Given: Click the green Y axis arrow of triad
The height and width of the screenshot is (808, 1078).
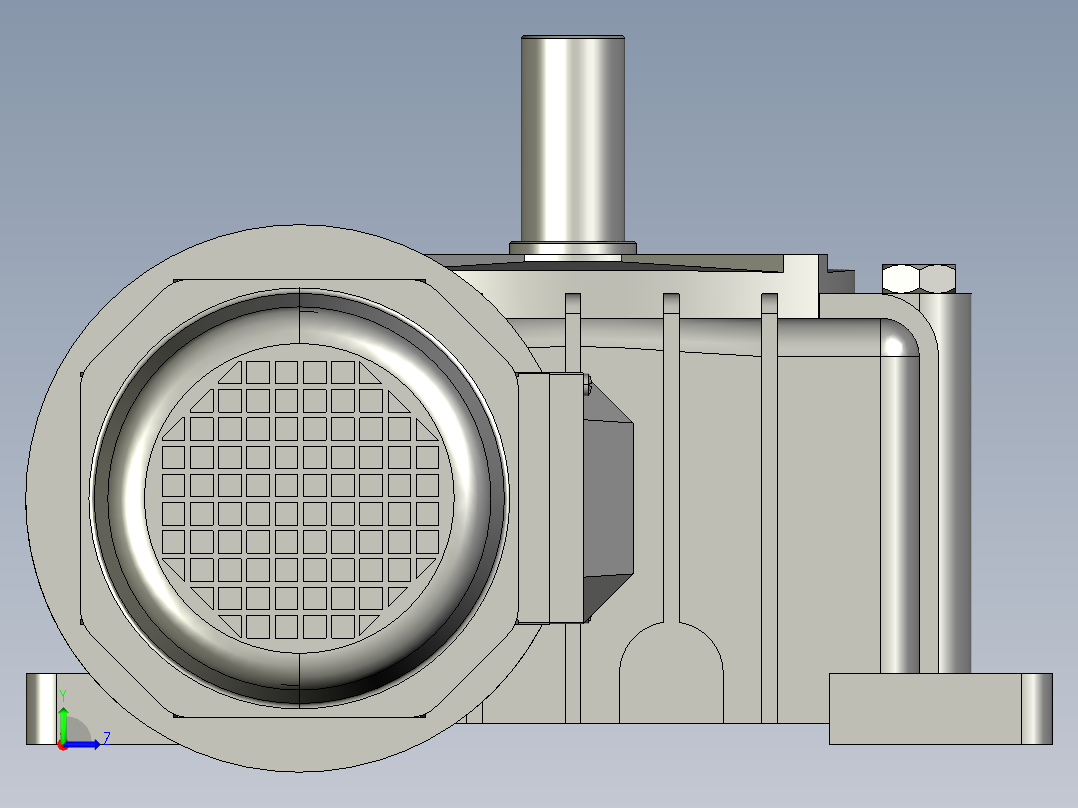Looking at the screenshot, I should coord(63,723).
